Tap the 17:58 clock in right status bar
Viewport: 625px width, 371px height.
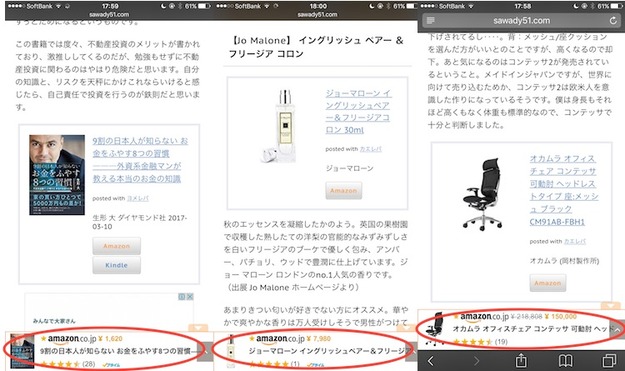point(523,6)
